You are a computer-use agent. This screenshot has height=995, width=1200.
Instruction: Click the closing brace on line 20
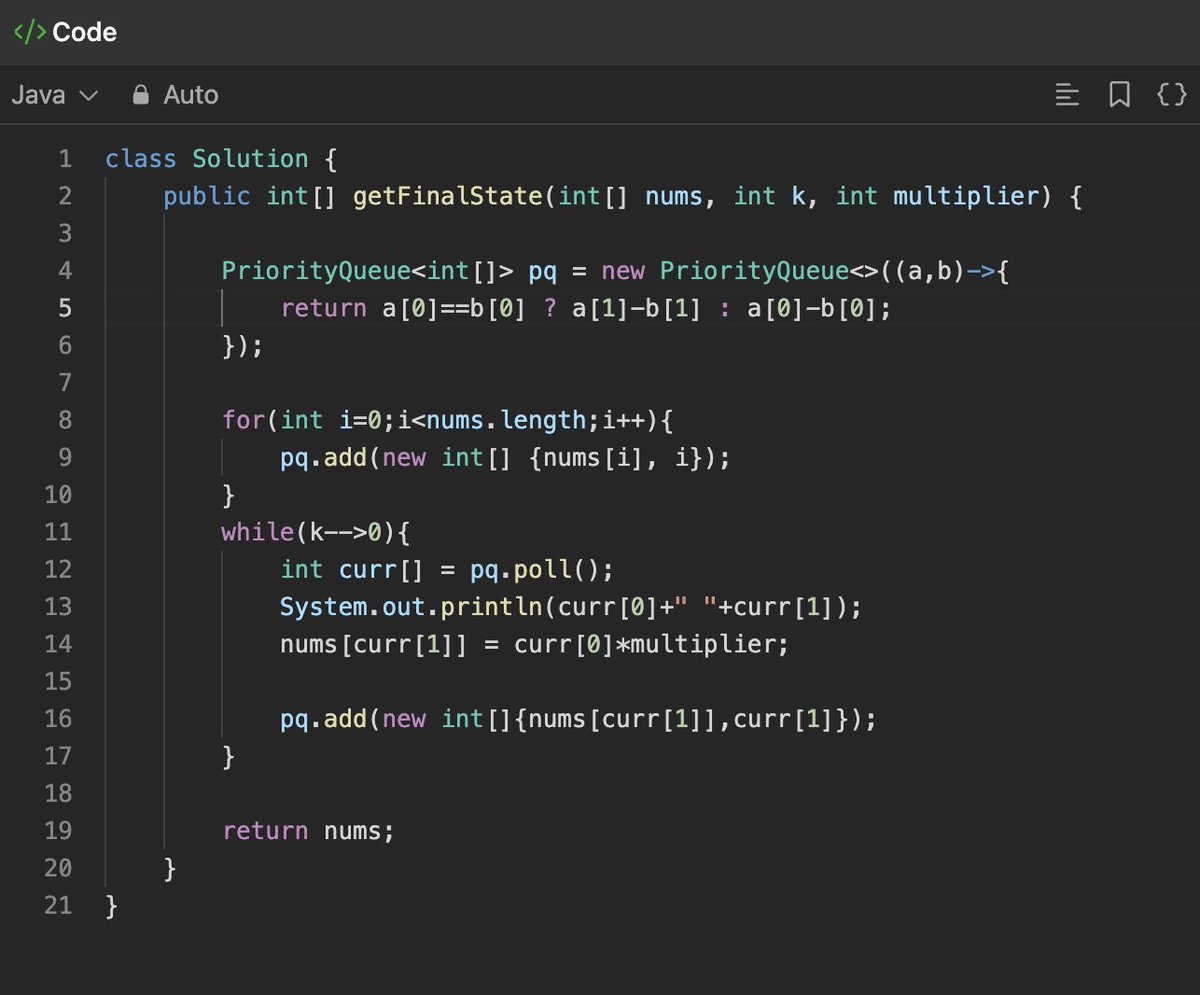170,869
